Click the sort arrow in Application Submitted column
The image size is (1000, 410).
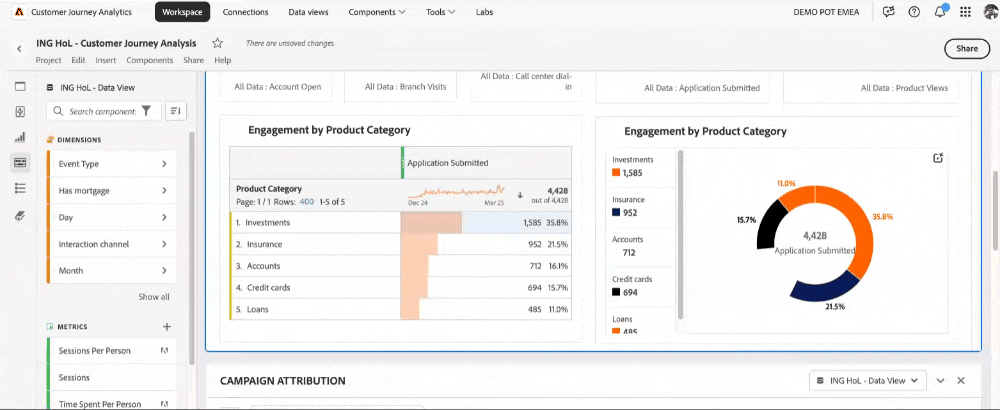(x=520, y=195)
